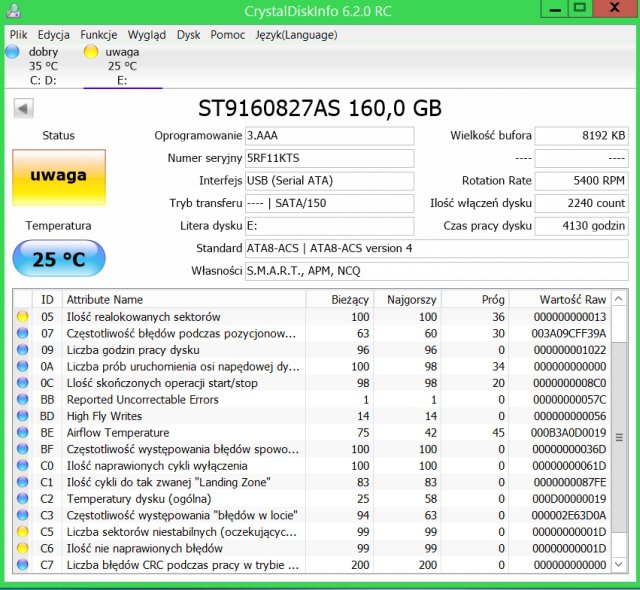Go to previous disk with left arrow
Viewport: 640px width, 590px height.
pos(23,109)
